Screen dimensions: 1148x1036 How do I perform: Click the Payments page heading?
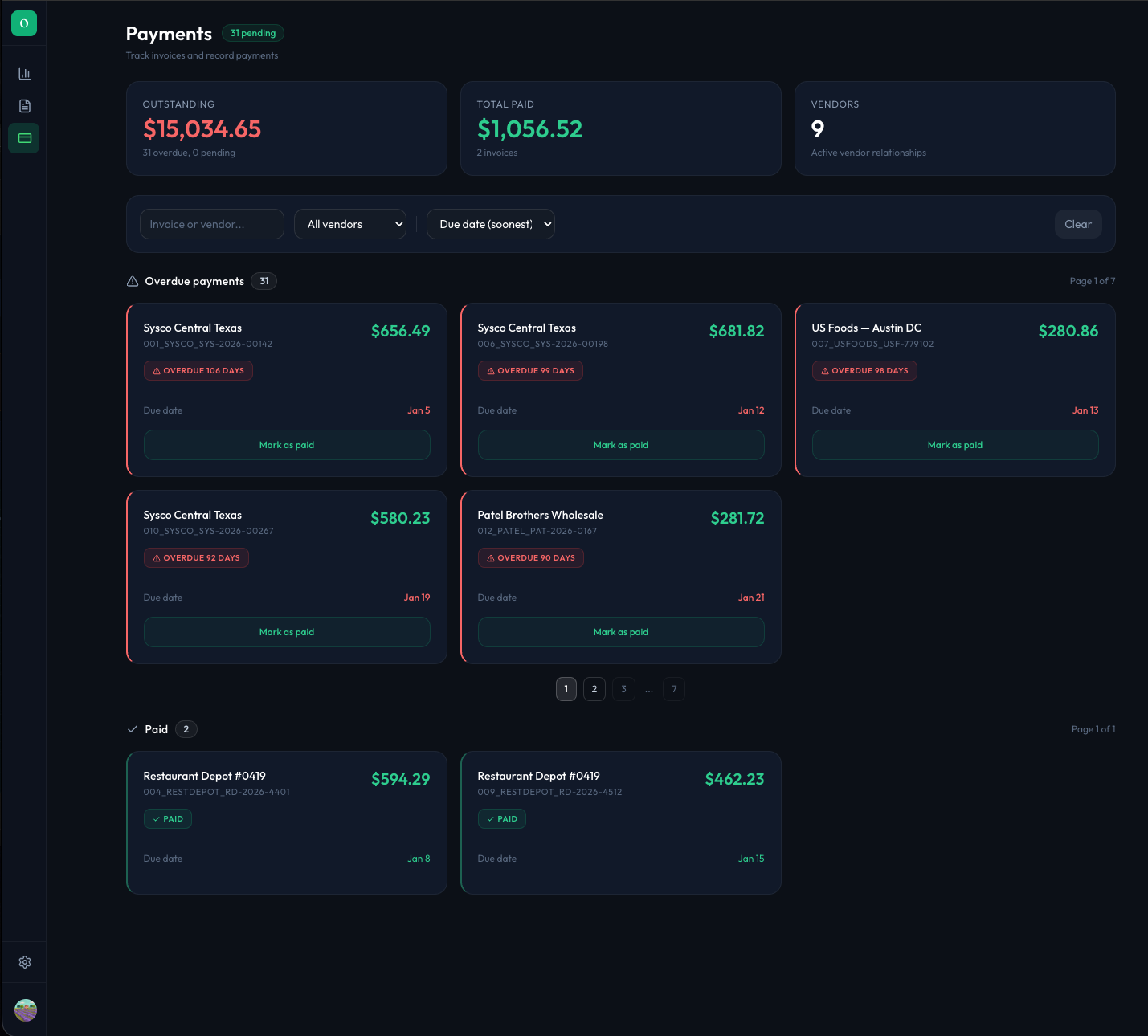(x=169, y=34)
